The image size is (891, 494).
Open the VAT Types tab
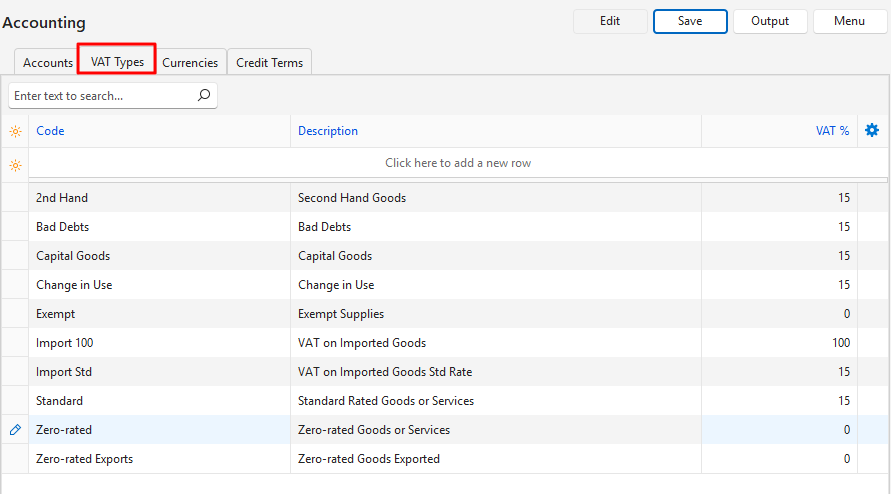click(x=117, y=62)
